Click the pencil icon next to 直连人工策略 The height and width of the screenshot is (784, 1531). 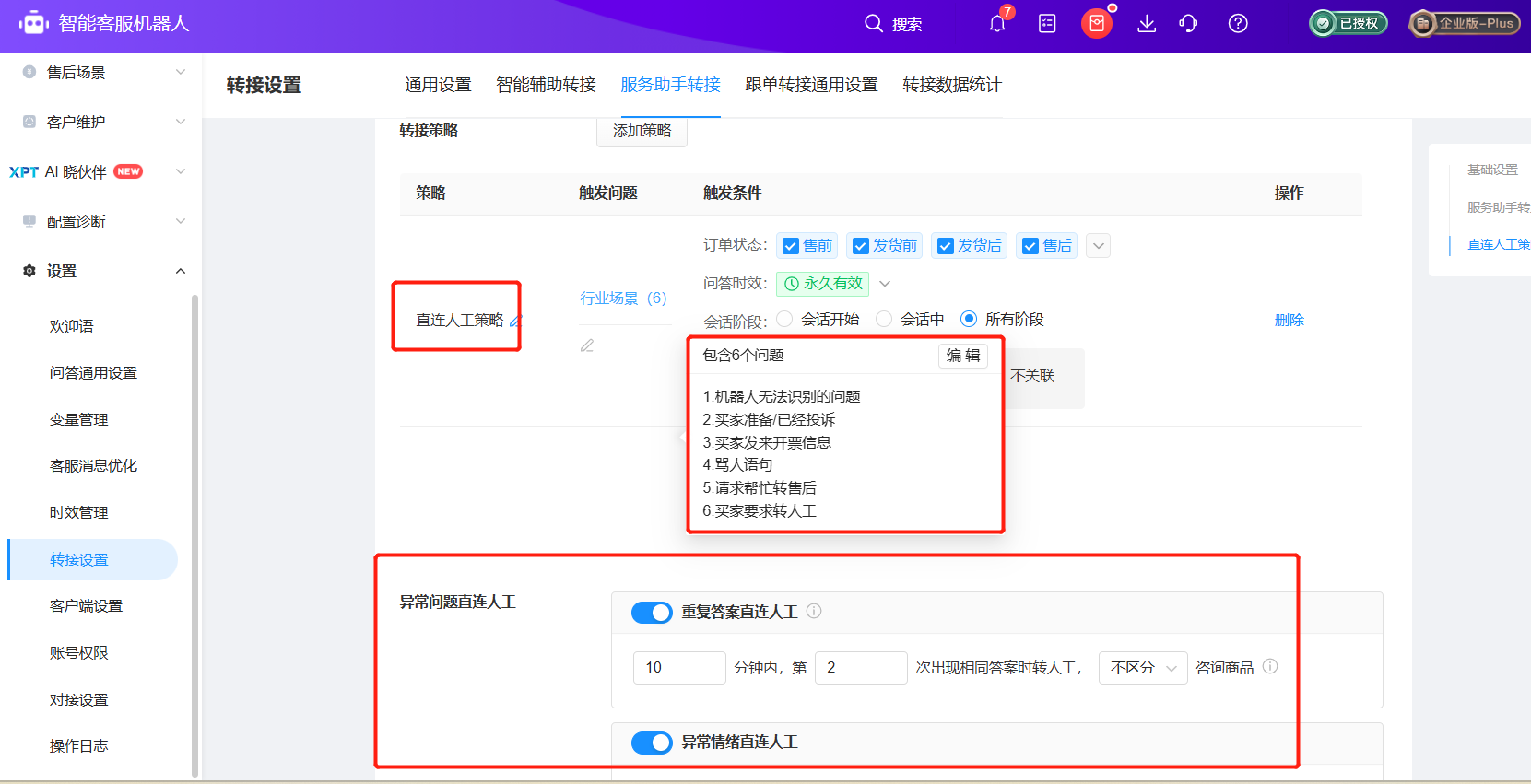click(515, 321)
